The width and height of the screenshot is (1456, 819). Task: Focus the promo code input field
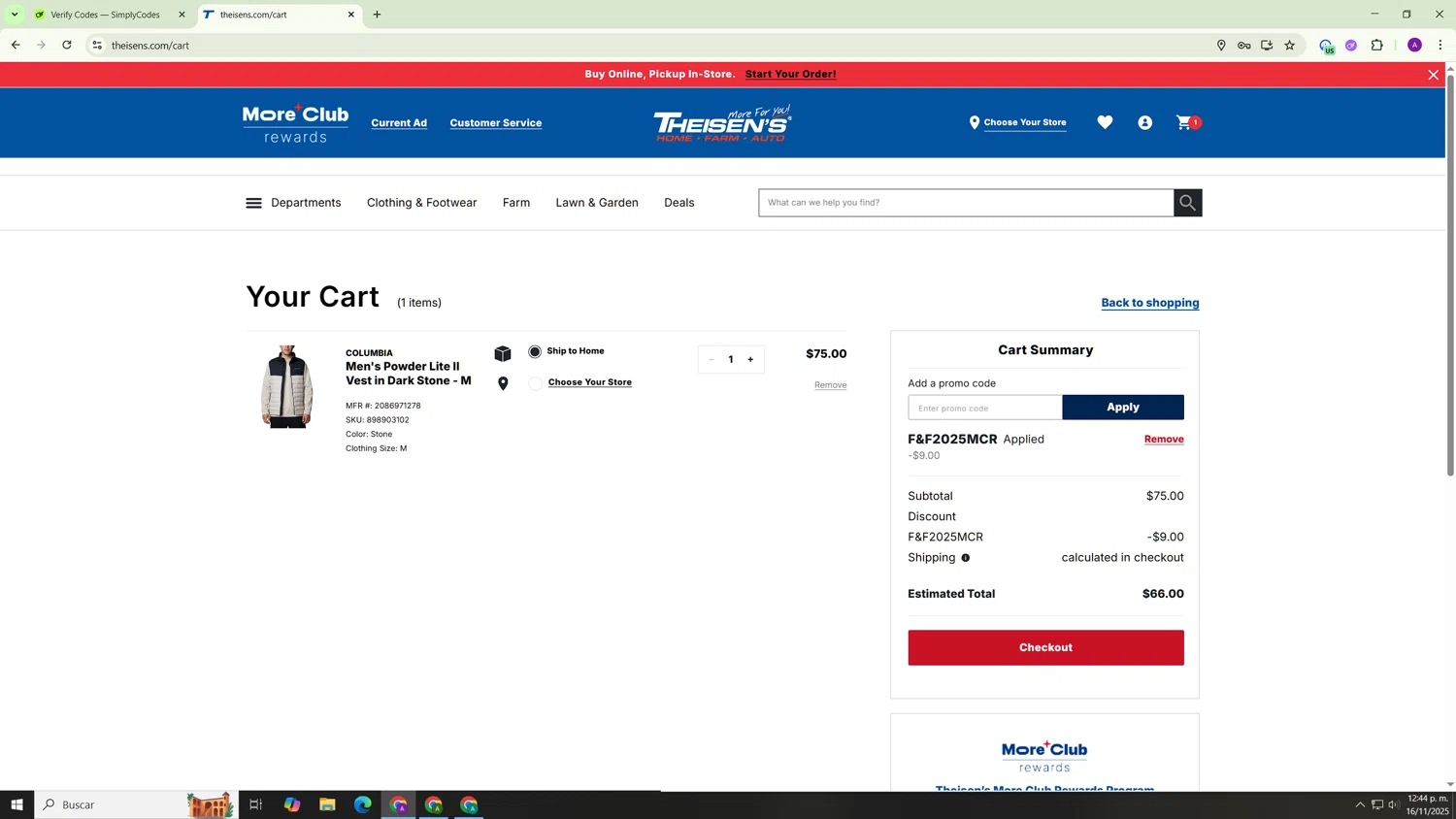point(984,408)
